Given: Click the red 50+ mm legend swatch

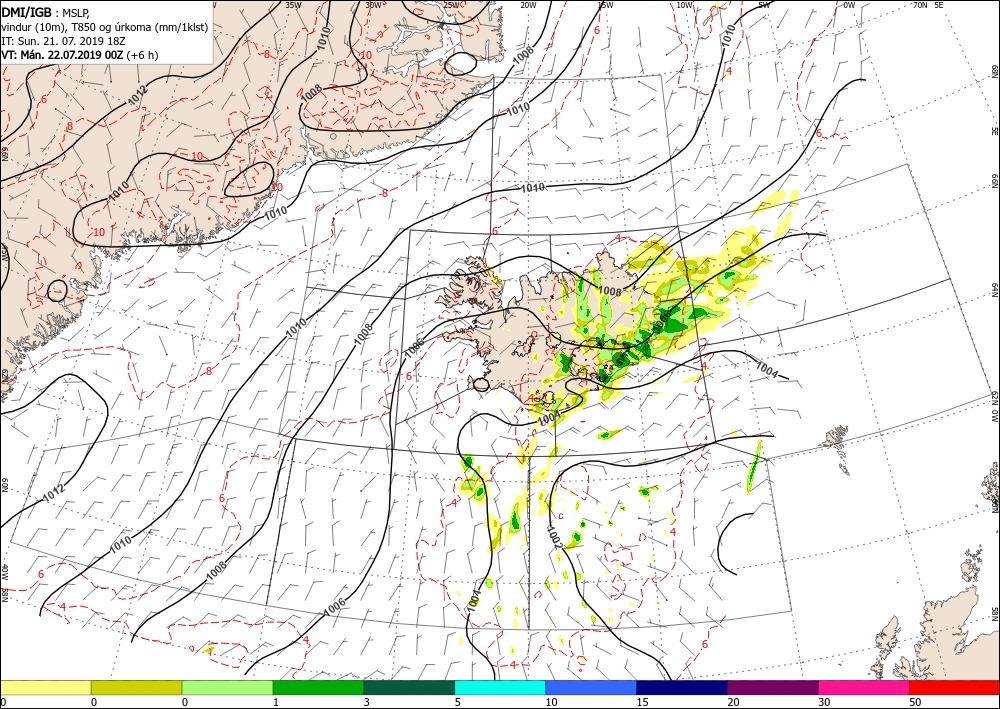Looking at the screenshot, I should tap(954, 688).
